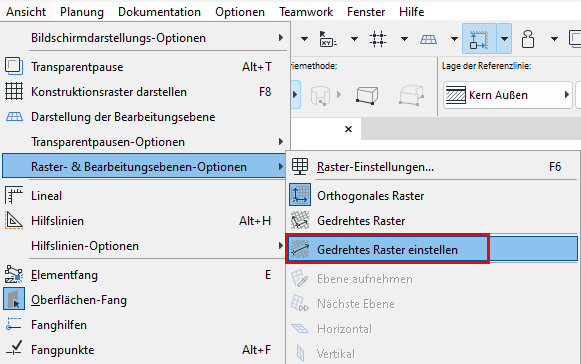Click the Raster-Einstellungen grid icon

tap(300, 166)
